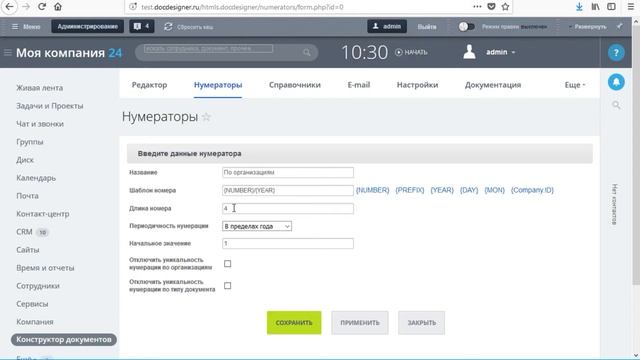Open the admin panel menu button
This screenshot has height=360, width=640.
coord(26,27)
